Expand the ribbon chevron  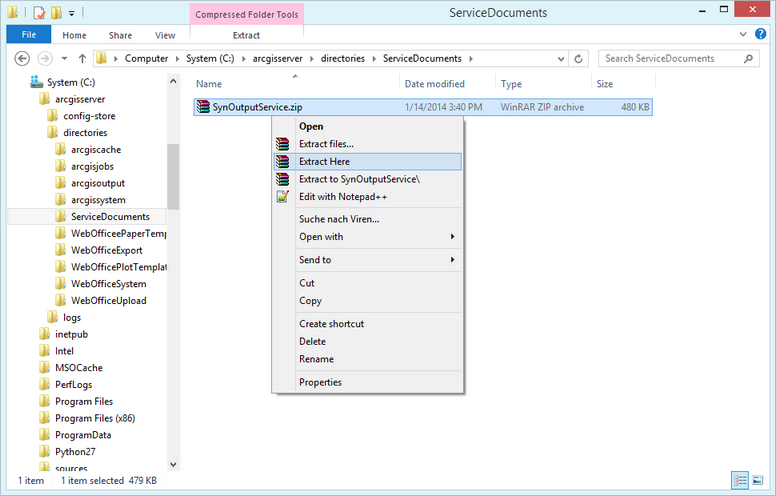(743, 34)
